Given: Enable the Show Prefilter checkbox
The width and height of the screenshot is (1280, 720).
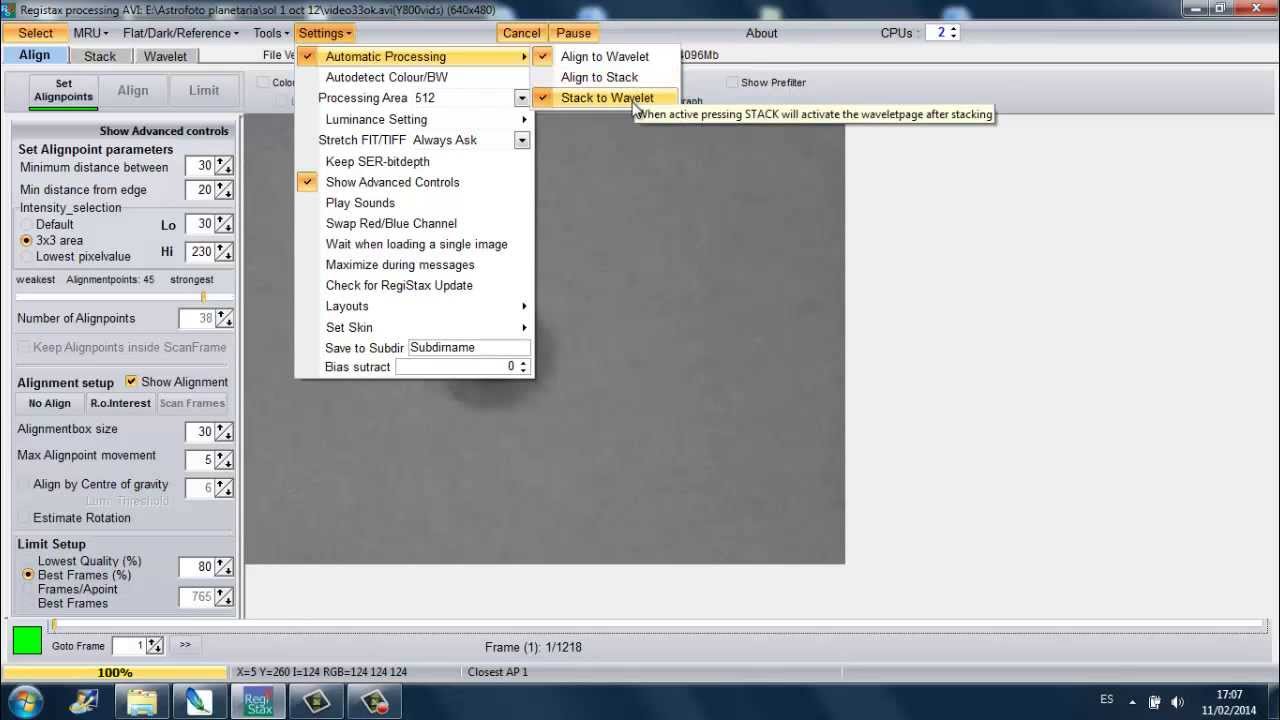Looking at the screenshot, I should pyautogui.click(x=732, y=83).
